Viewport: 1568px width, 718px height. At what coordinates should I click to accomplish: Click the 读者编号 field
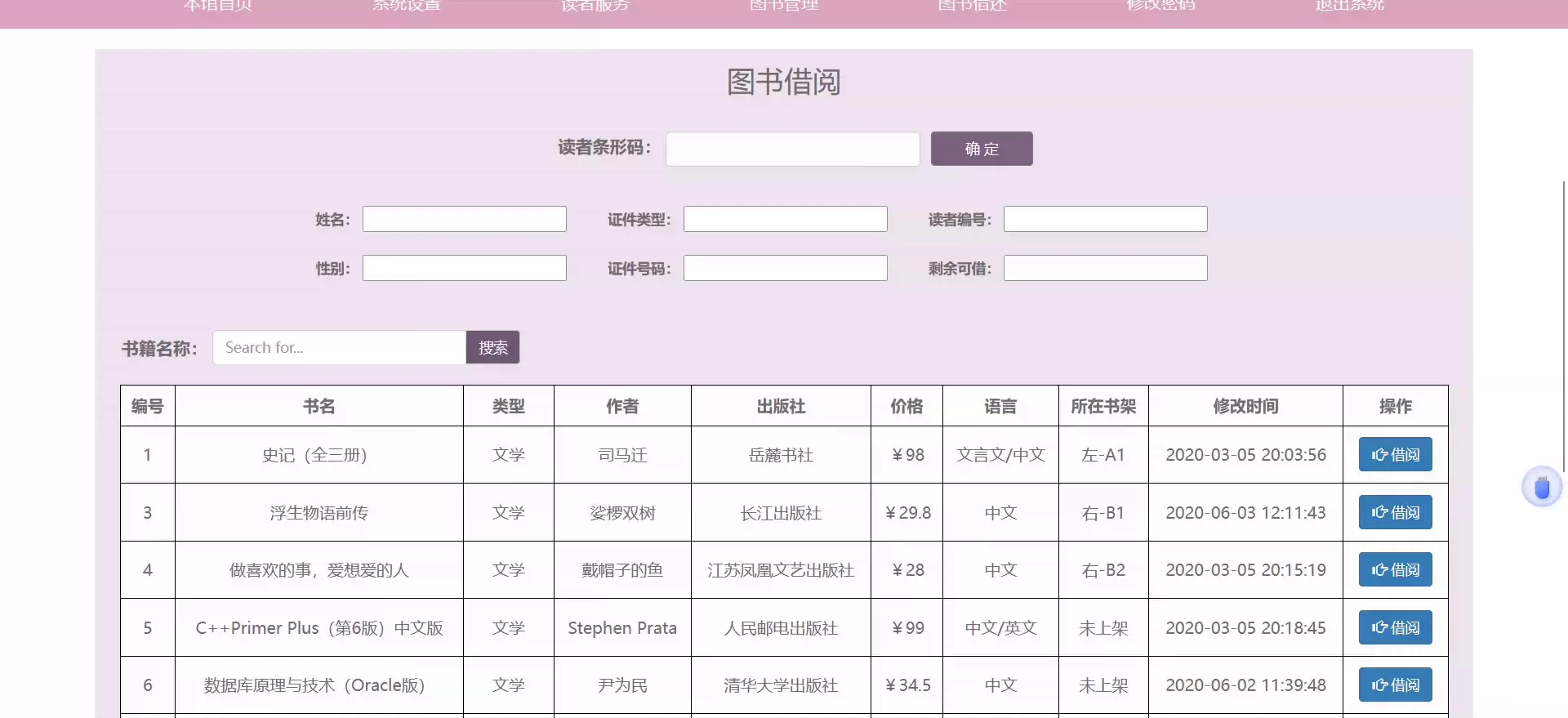click(x=1105, y=219)
